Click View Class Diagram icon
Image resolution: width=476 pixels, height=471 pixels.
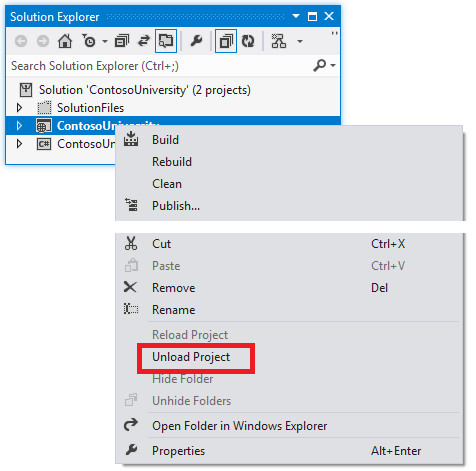coord(279,41)
